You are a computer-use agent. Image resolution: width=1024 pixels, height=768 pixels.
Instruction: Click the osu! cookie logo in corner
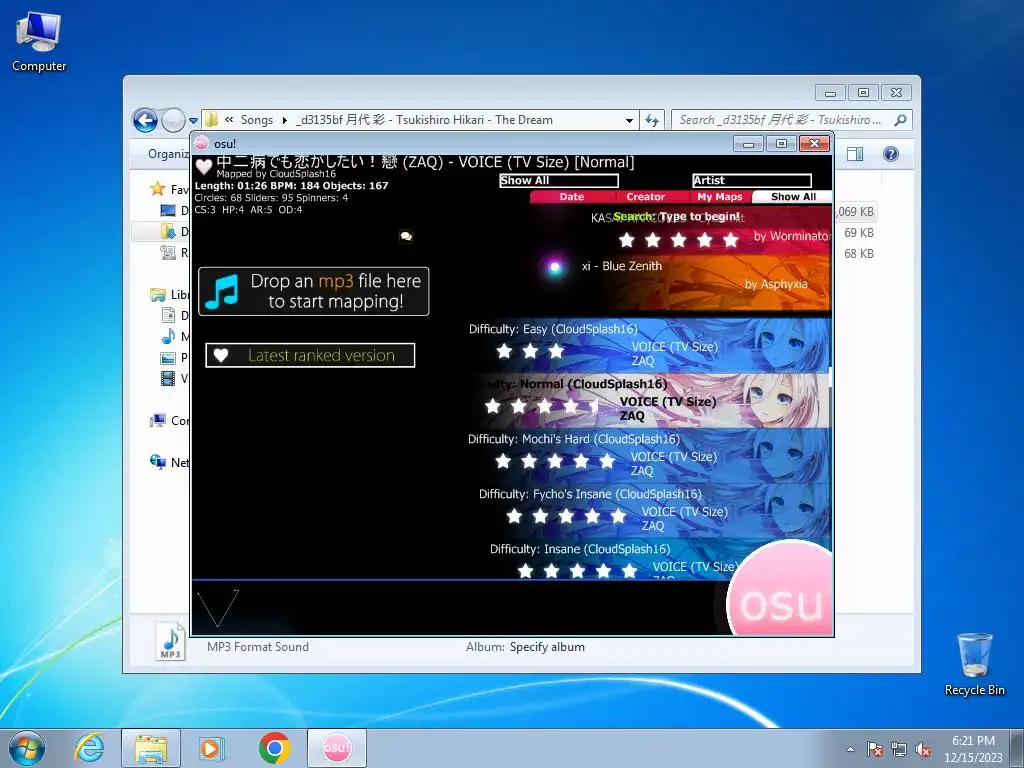[x=780, y=588]
